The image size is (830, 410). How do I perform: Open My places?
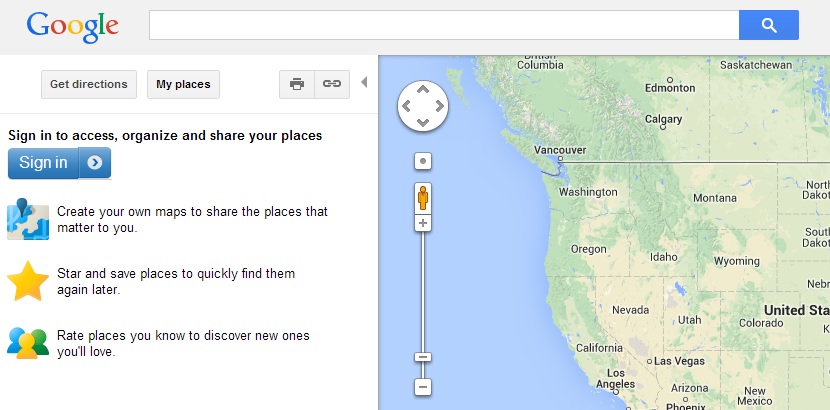pyautogui.click(x=183, y=84)
